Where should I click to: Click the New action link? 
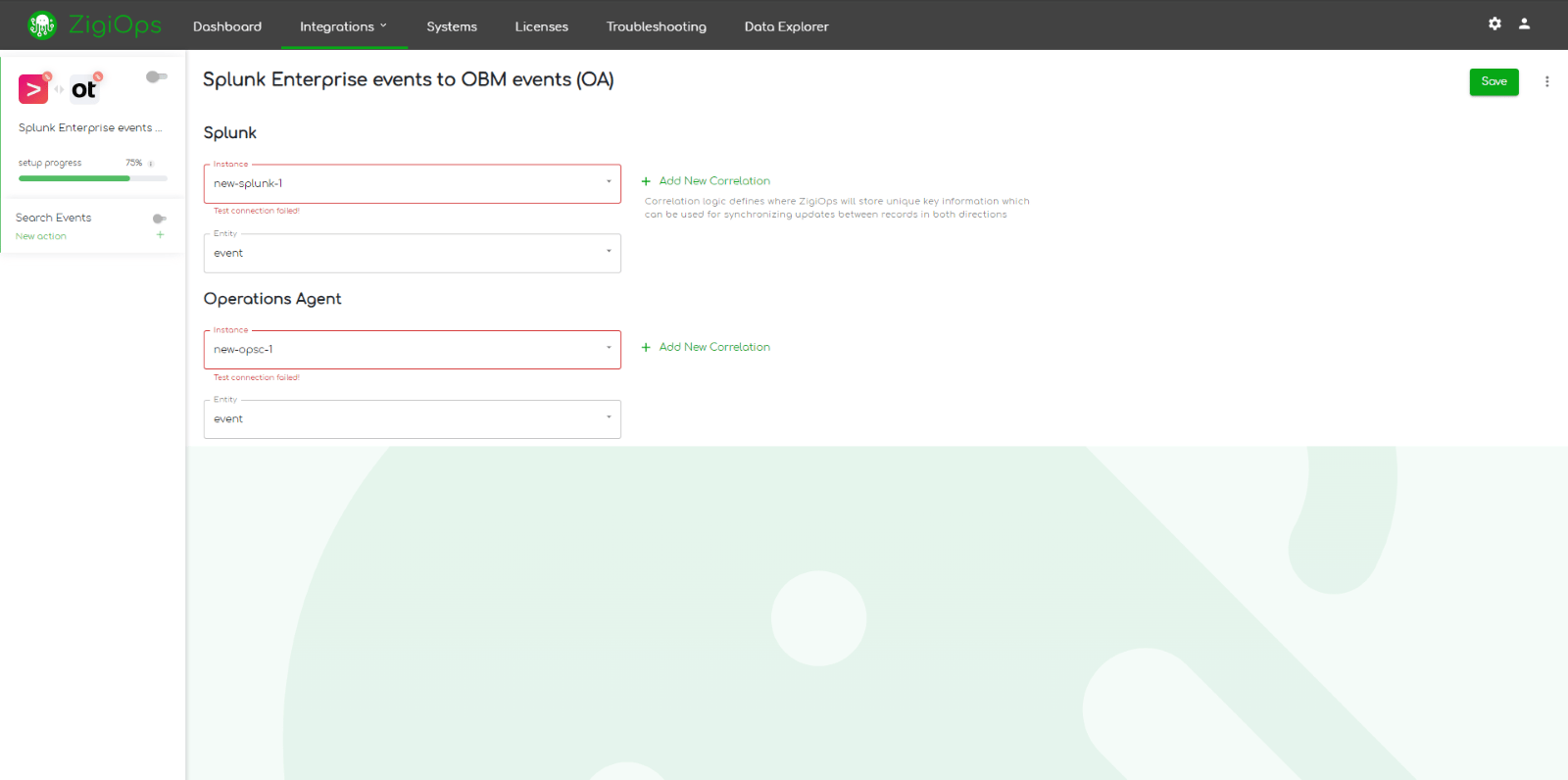coord(41,236)
